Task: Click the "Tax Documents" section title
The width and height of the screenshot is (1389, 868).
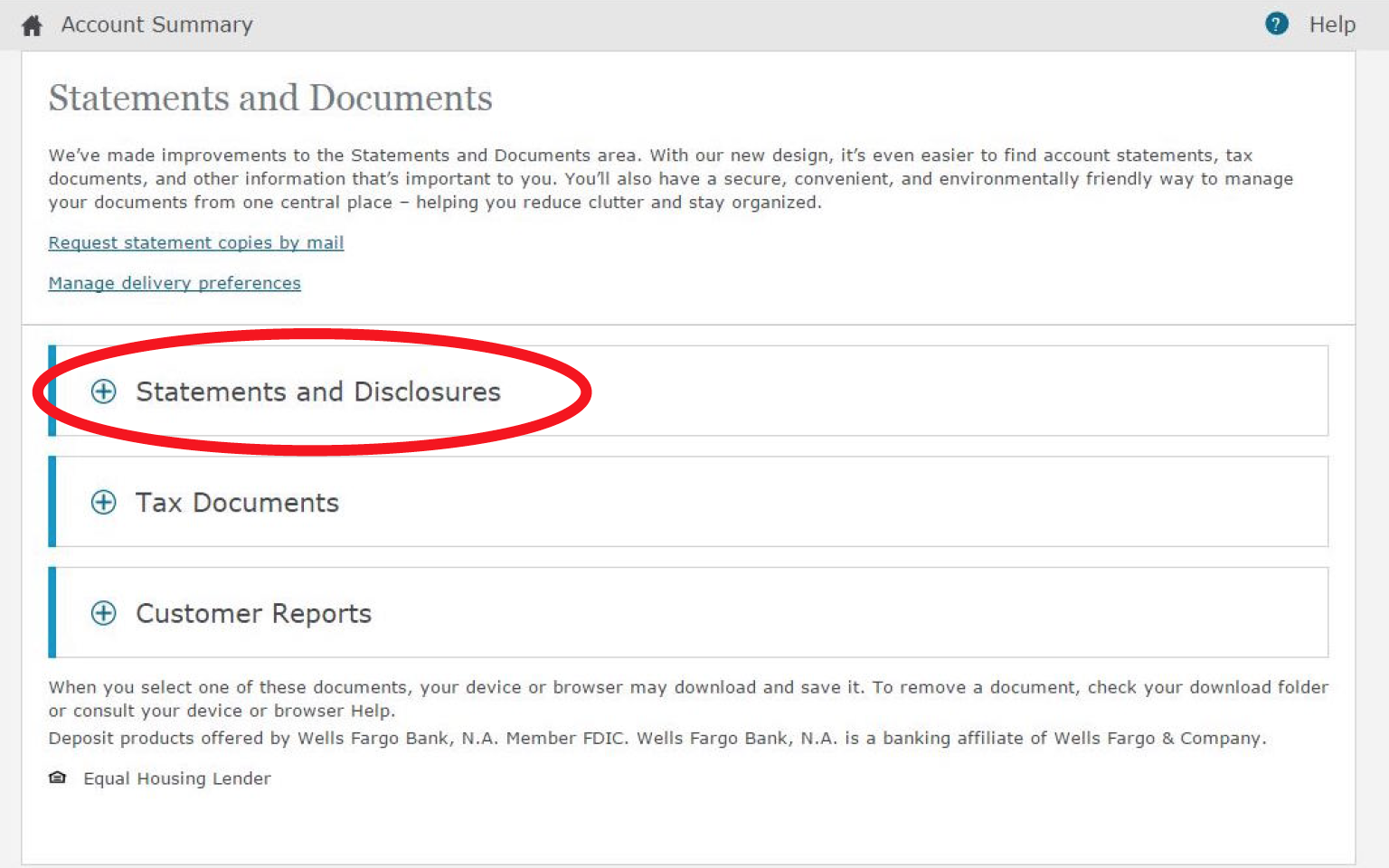Action: point(237,502)
